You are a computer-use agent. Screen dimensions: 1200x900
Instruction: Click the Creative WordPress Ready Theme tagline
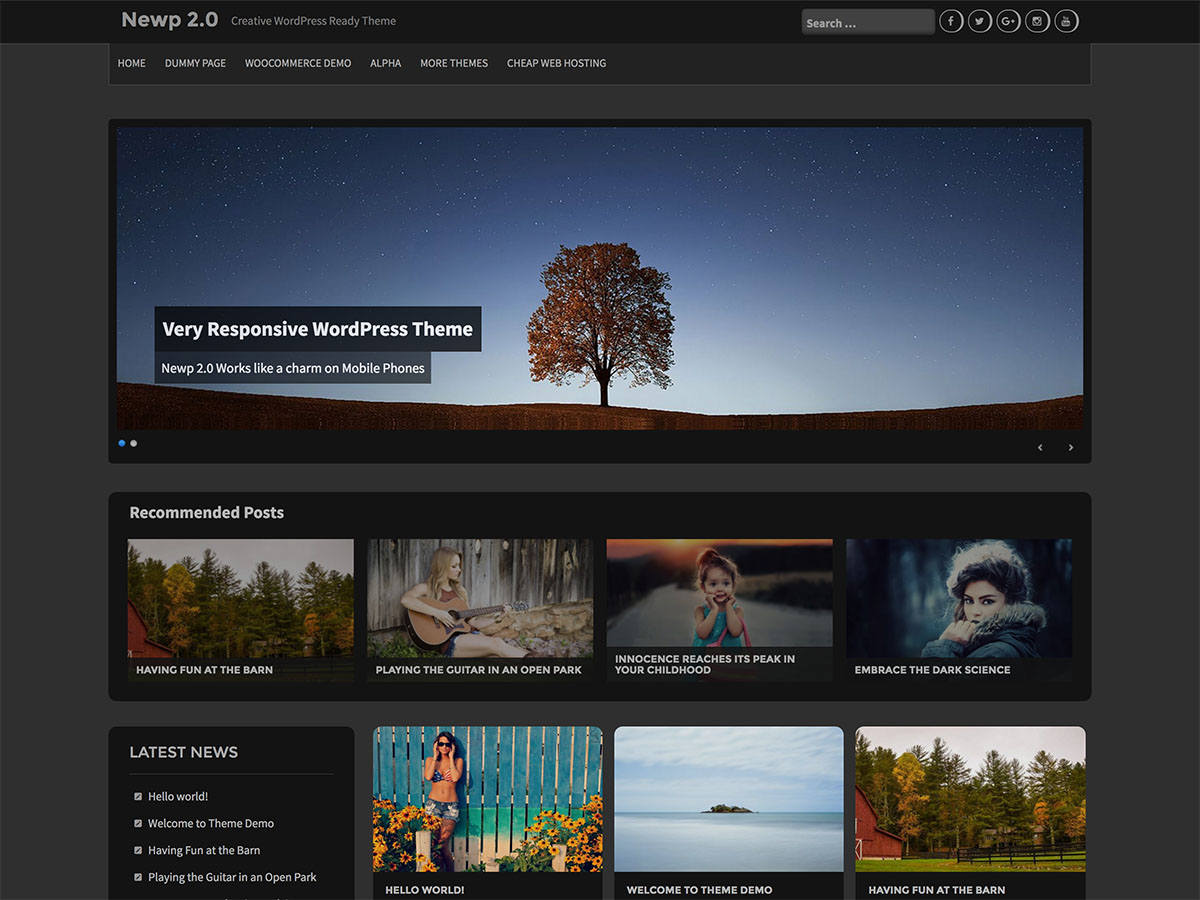pyautogui.click(x=313, y=21)
